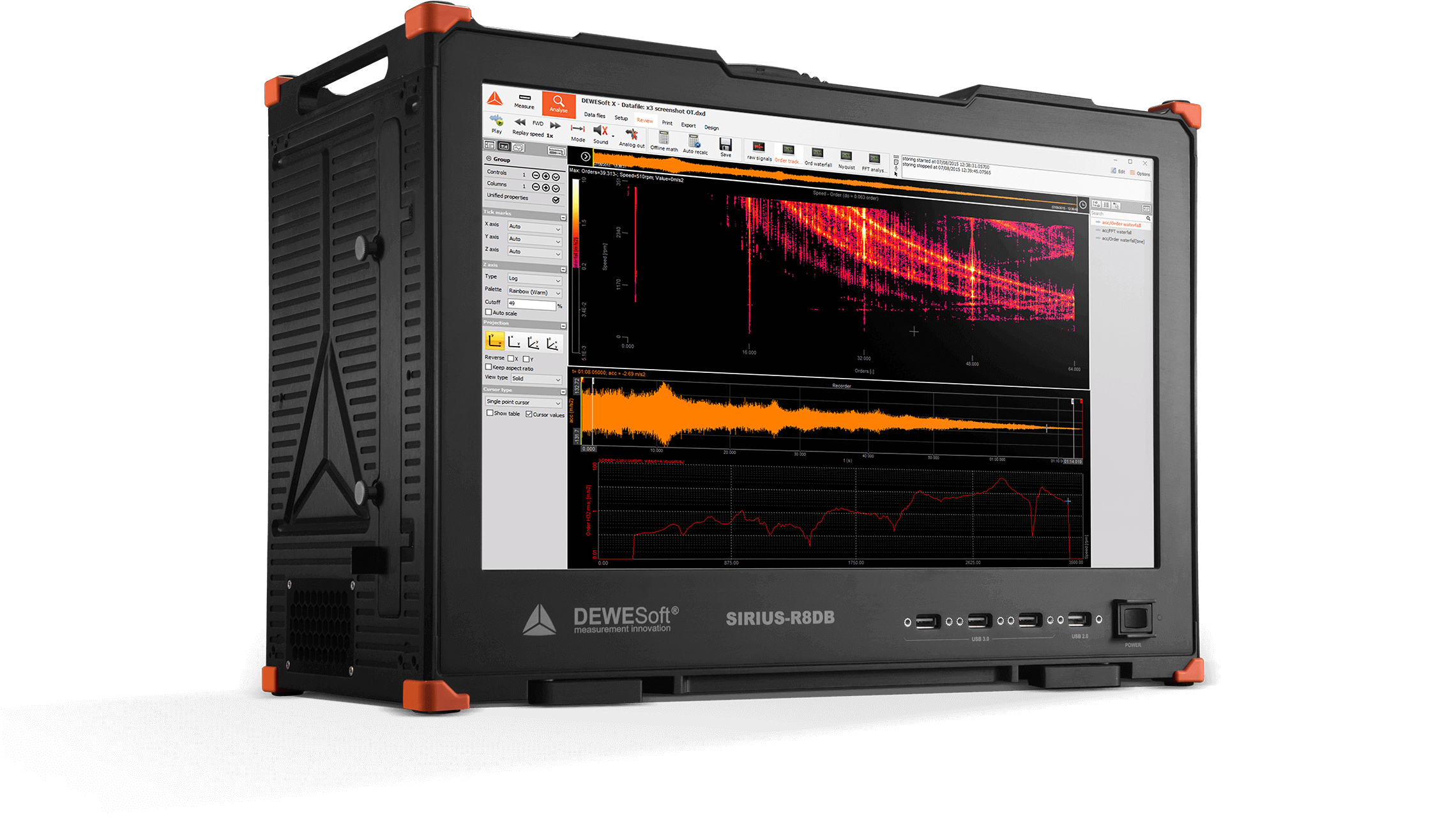Select acc/FFT waterfall channel

pyautogui.click(x=1116, y=232)
